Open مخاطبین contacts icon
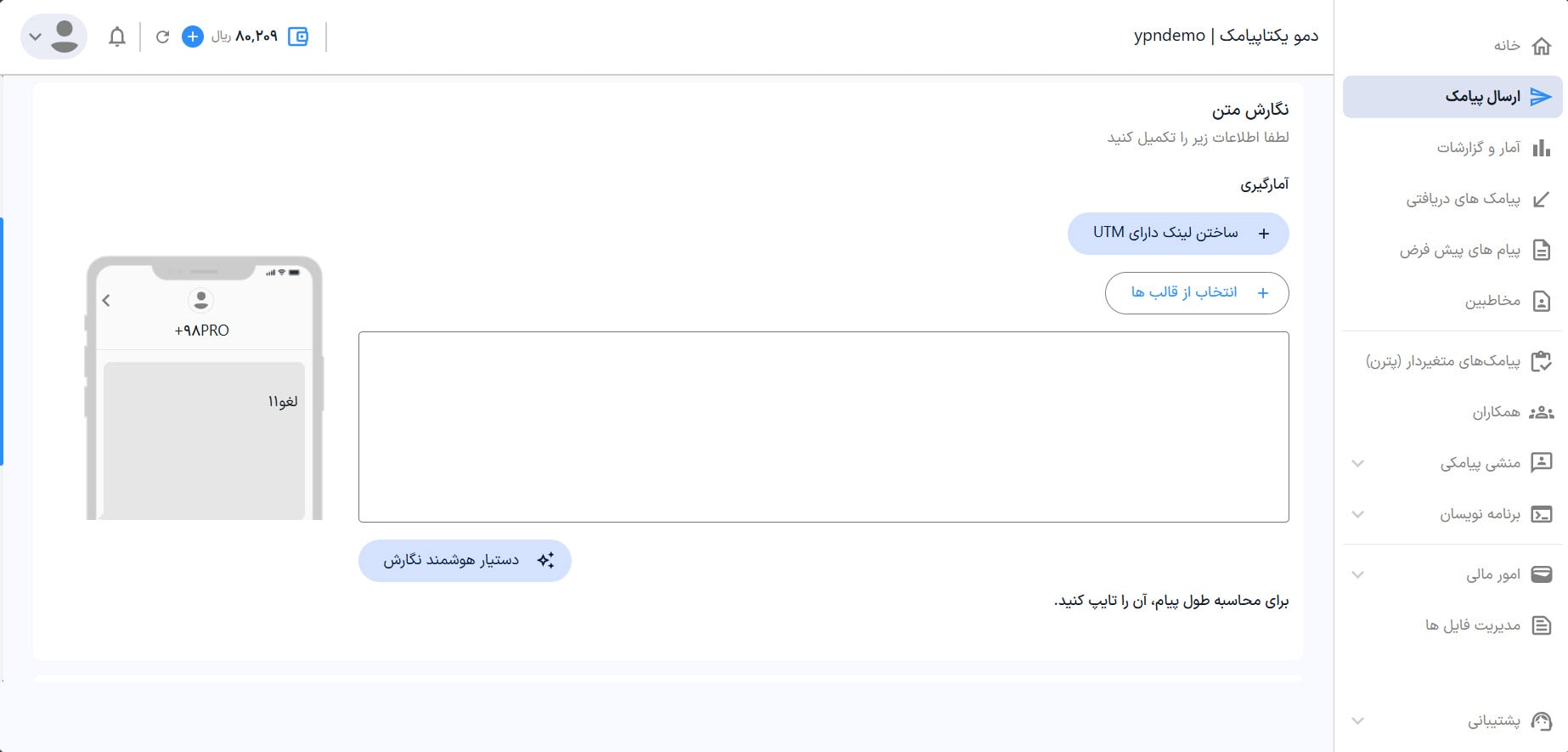This screenshot has width=1568, height=752. point(1541,301)
